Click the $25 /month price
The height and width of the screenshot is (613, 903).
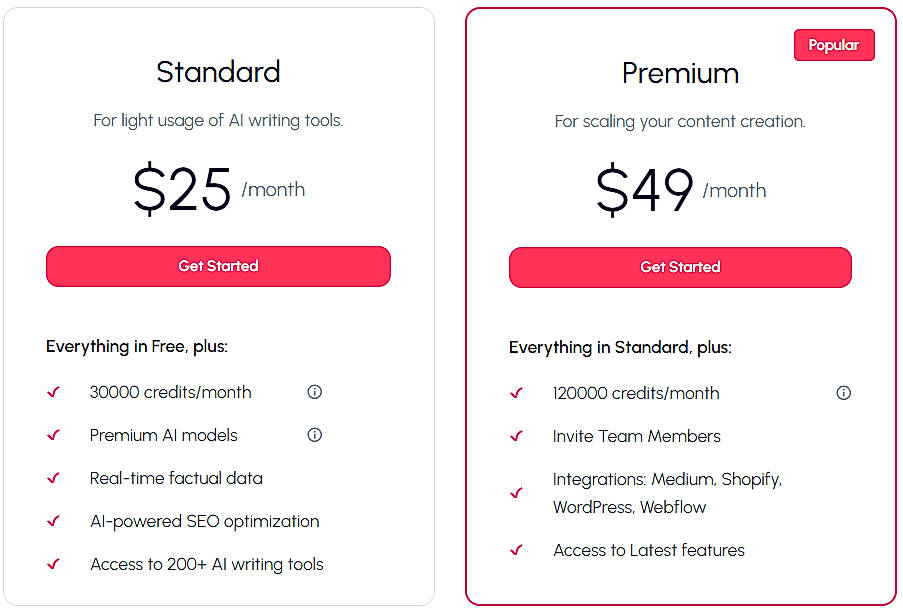pos(218,189)
